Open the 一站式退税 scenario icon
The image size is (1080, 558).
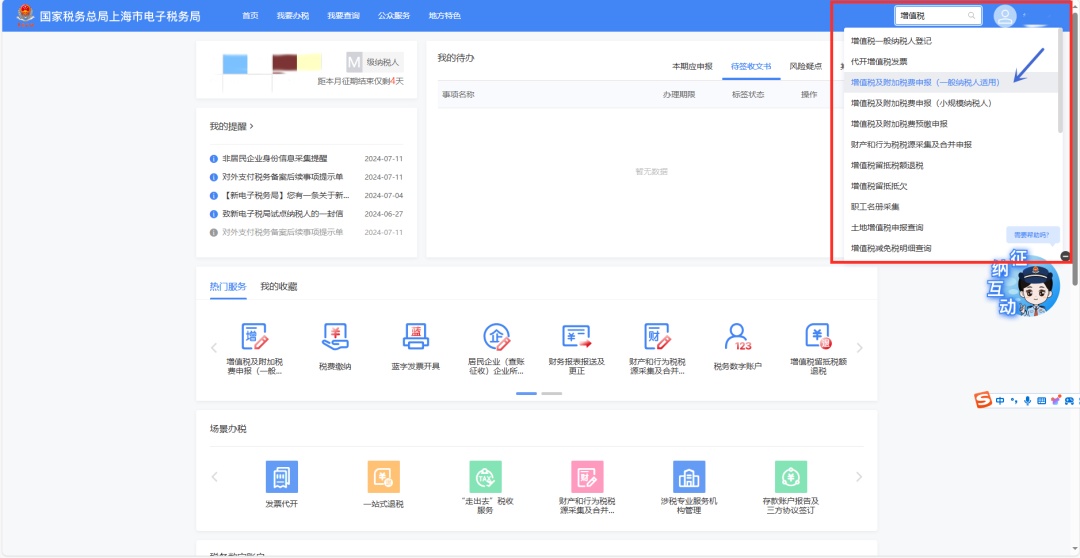point(384,477)
